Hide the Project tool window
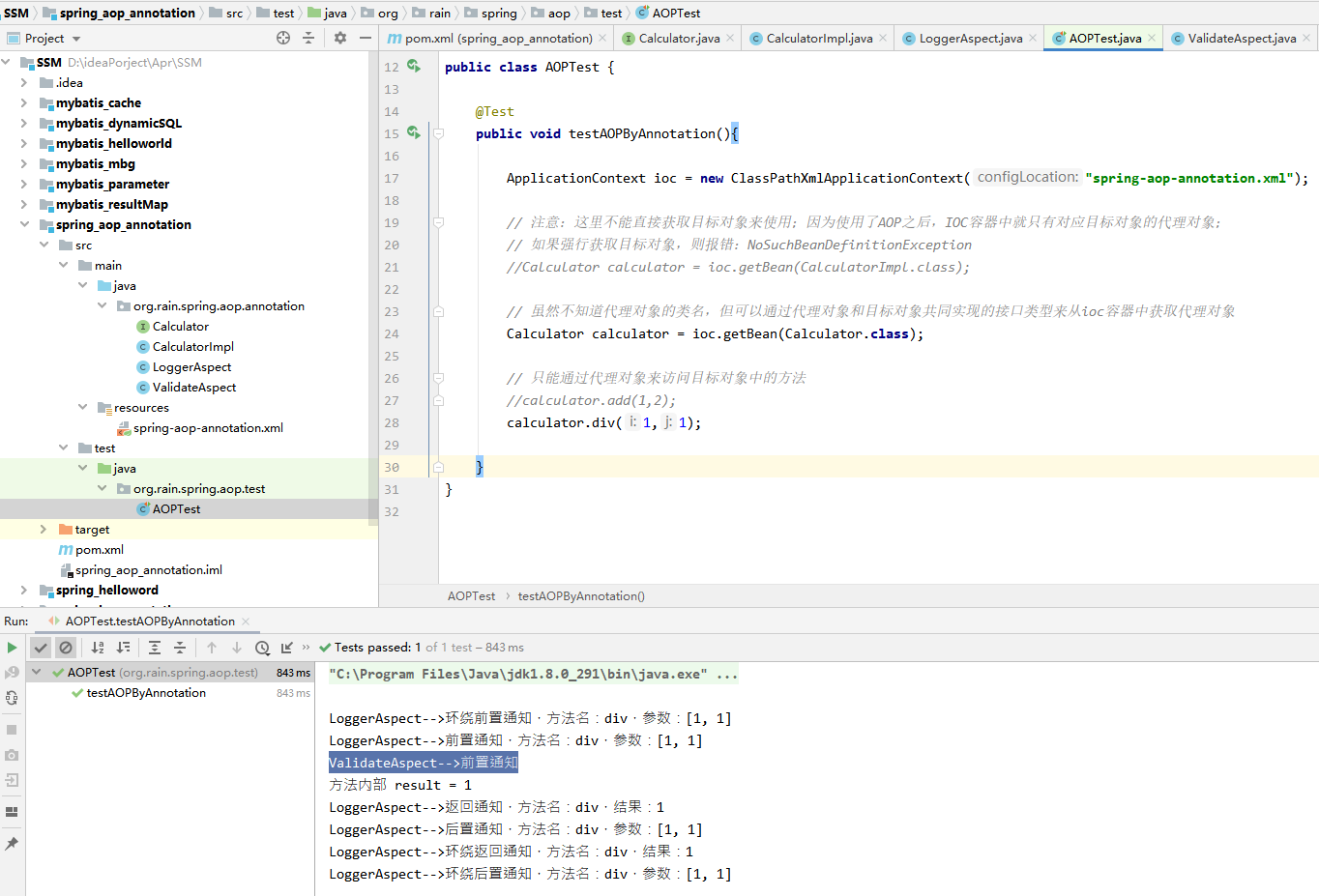Viewport: 1319px width, 896px height. [366, 38]
